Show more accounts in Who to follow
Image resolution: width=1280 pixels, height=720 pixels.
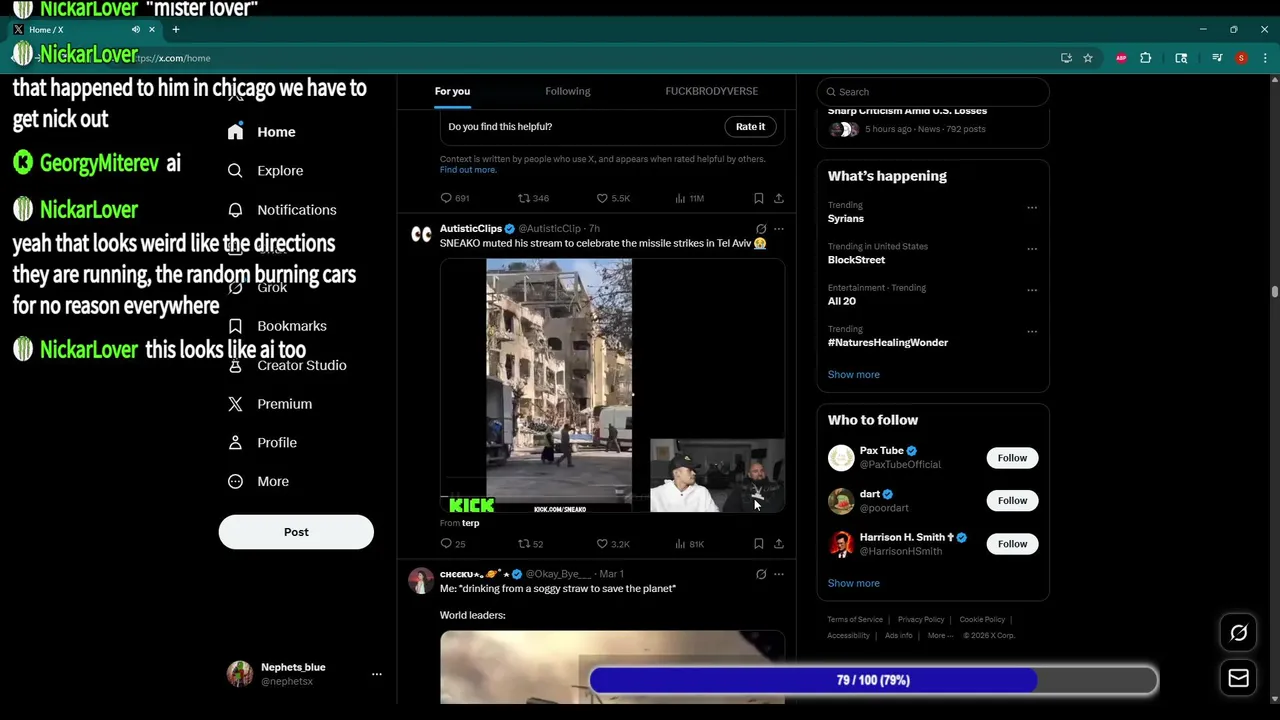tap(854, 583)
